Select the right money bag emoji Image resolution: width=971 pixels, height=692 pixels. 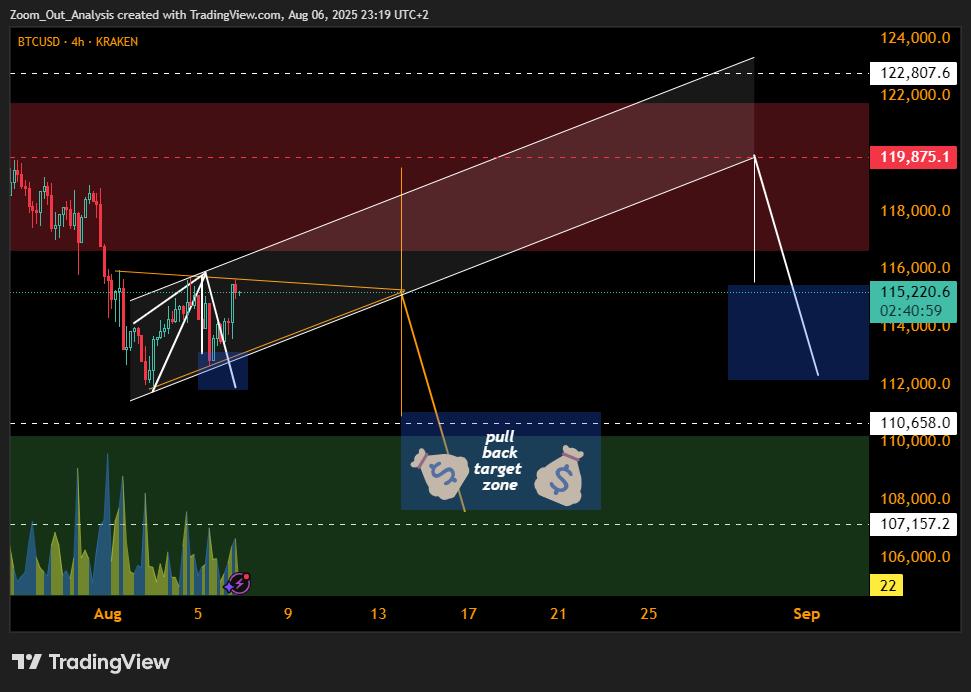coord(560,474)
